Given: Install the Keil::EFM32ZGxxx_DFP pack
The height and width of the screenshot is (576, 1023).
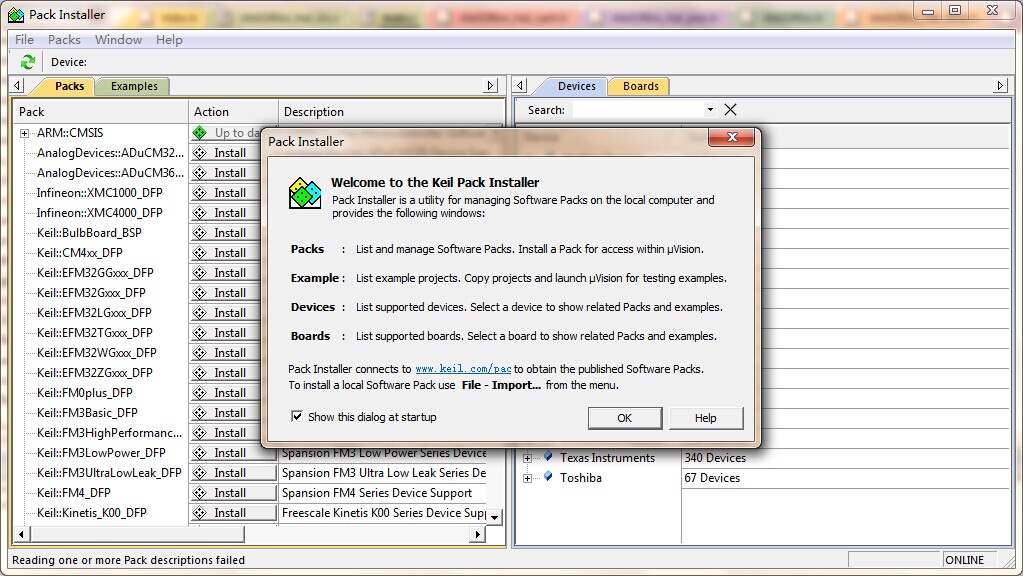Looking at the screenshot, I should click(225, 373).
